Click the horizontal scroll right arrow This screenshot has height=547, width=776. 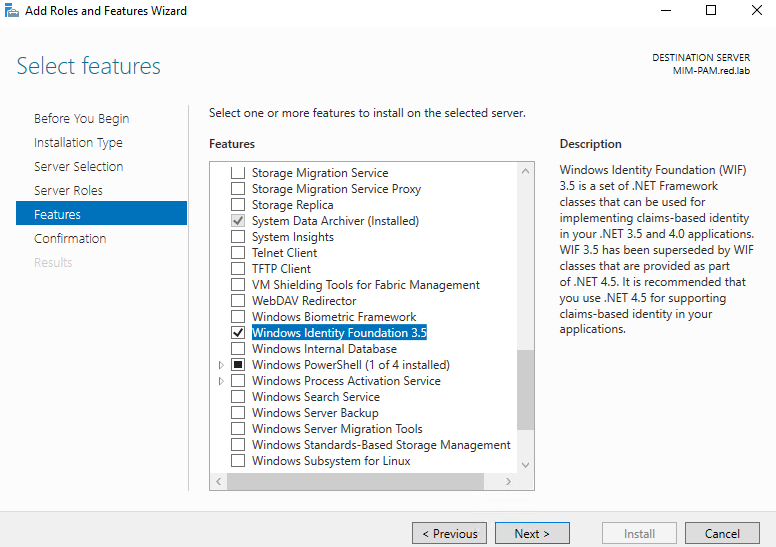pos(508,482)
